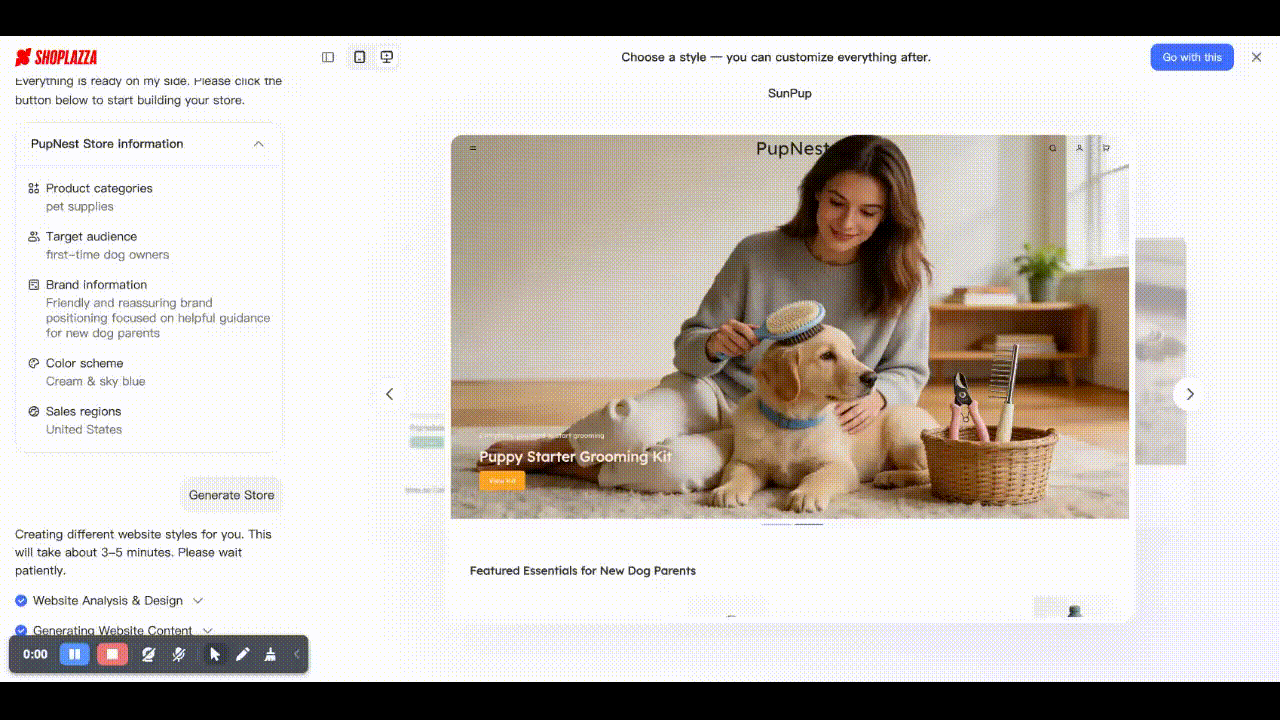This screenshot has width=1280, height=720.
Task: Switch to desktop preview view
Action: 387,57
